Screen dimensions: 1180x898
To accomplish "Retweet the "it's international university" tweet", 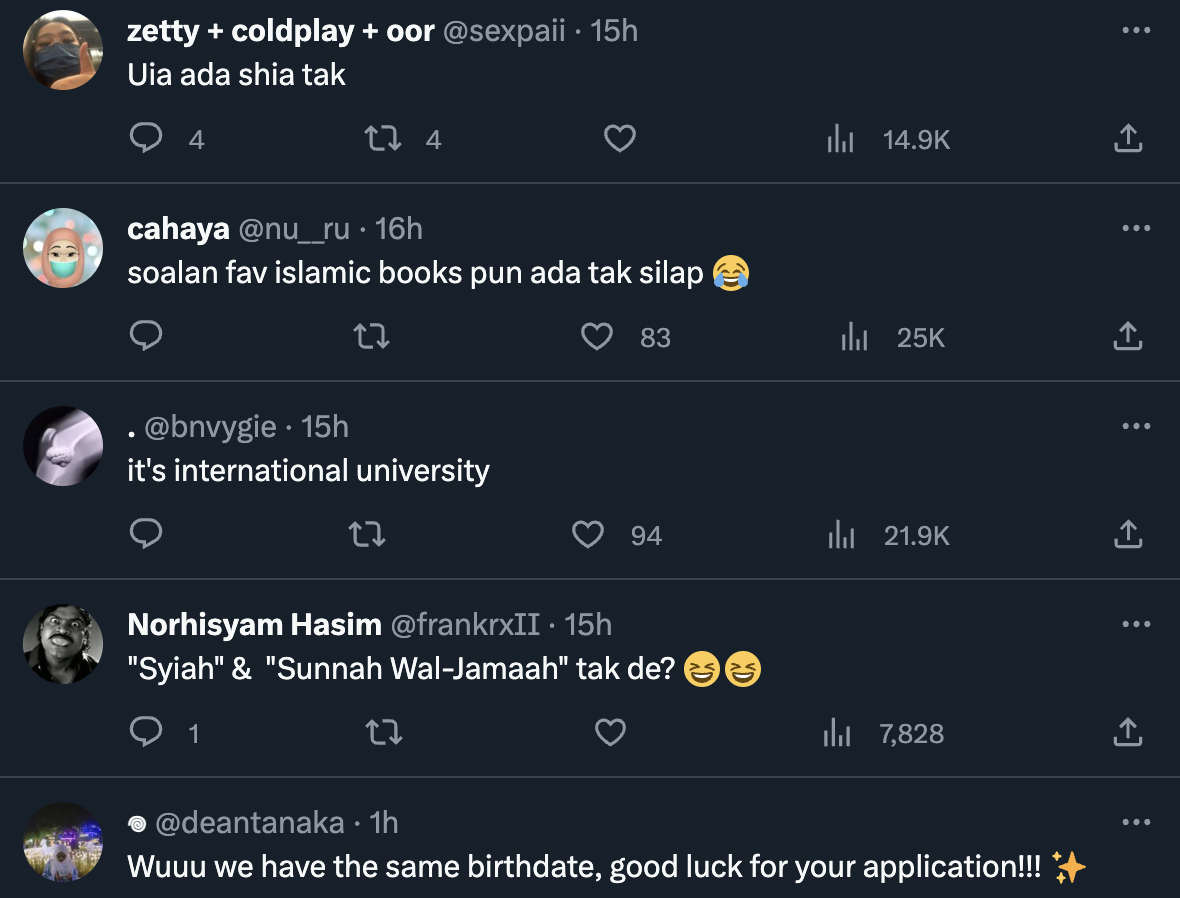I will (372, 535).
